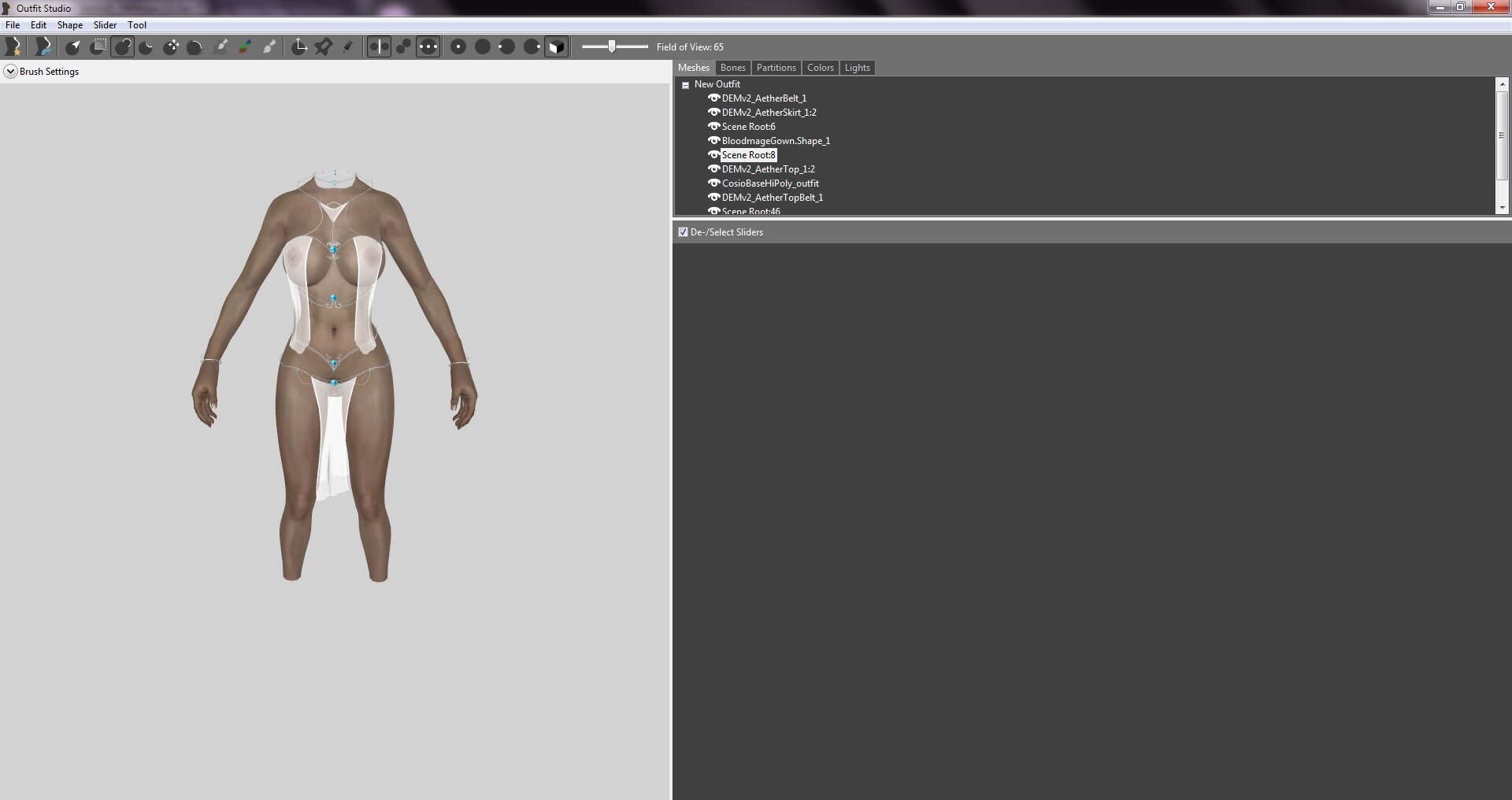The width and height of the screenshot is (1512, 800).
Task: Select the Inflate brush tool
Action: 123,47
